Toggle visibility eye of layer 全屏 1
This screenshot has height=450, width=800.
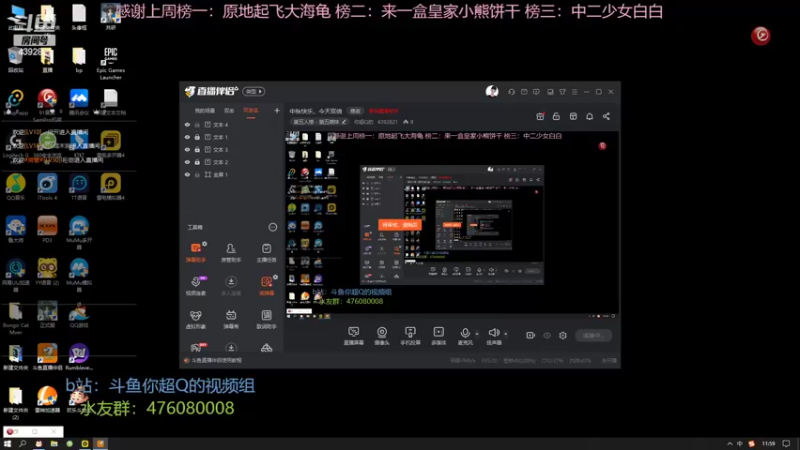(187, 174)
